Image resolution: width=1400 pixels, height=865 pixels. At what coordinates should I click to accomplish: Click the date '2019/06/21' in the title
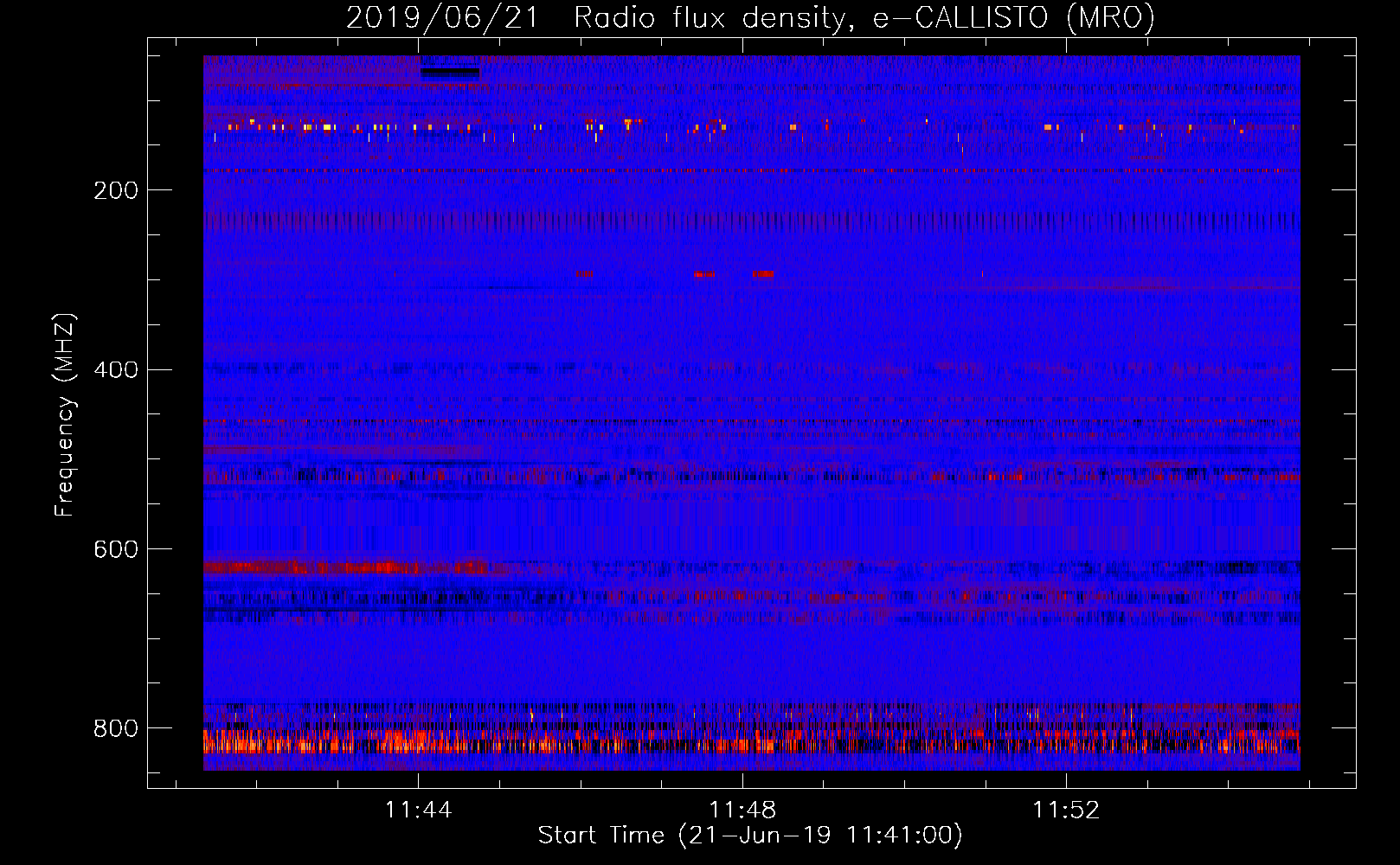pos(442,17)
